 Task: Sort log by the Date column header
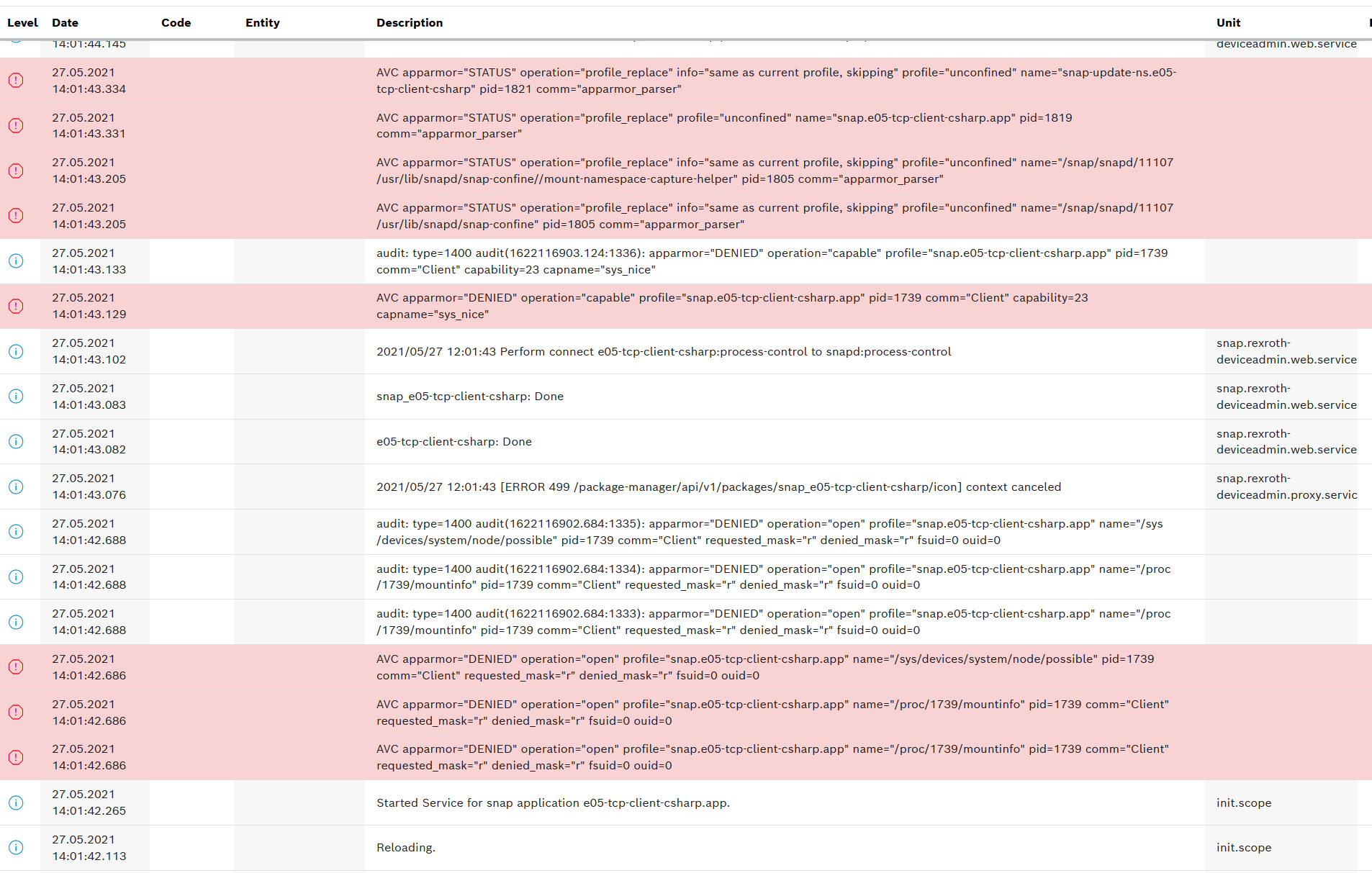65,23
